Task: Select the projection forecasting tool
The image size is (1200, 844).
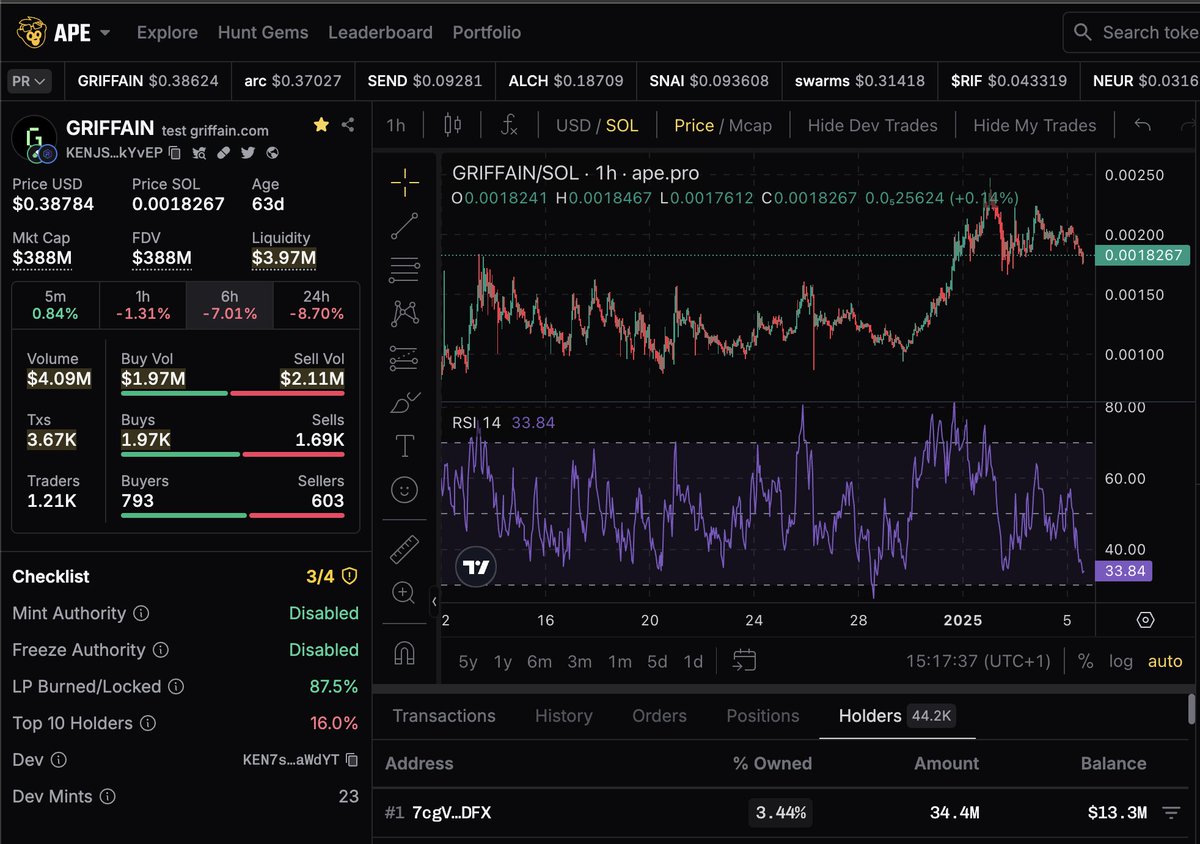Action: click(x=404, y=357)
